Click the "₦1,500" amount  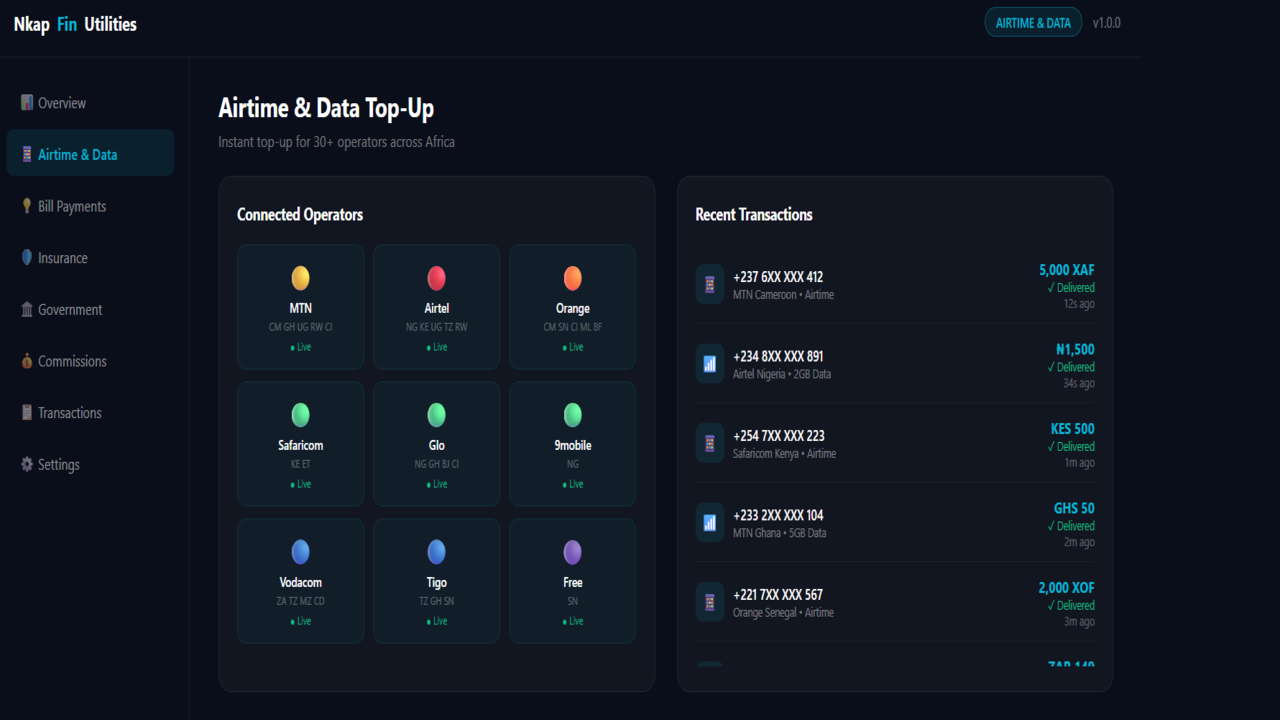point(1075,350)
